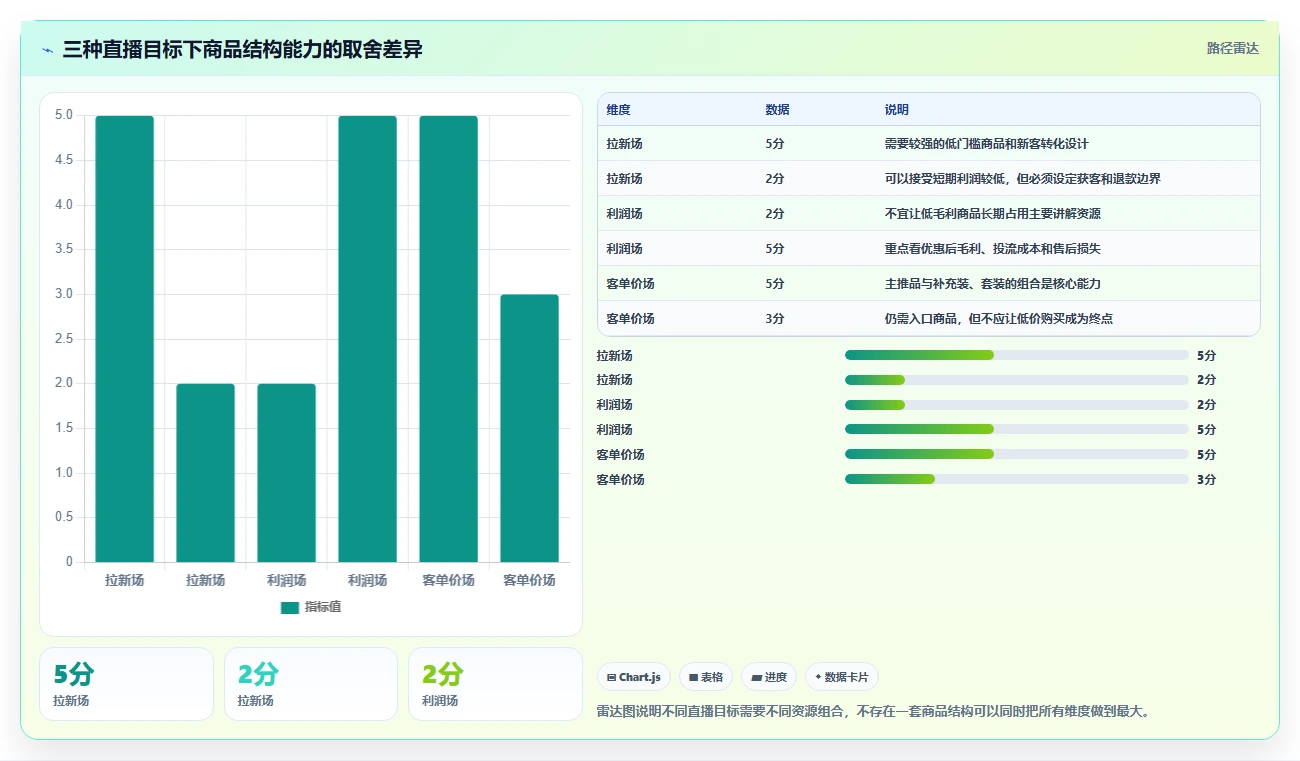Viewport: 1300px width, 761px height.
Task: Click the 说明 column header
Action: point(897,110)
